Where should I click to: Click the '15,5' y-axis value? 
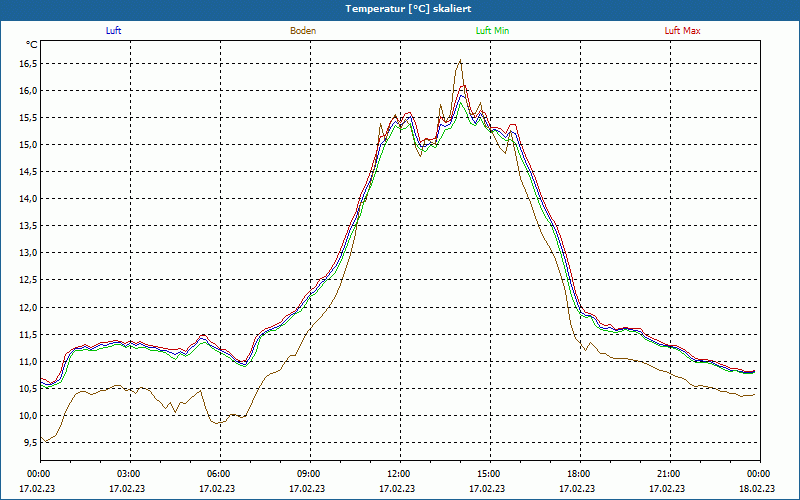coord(29,118)
